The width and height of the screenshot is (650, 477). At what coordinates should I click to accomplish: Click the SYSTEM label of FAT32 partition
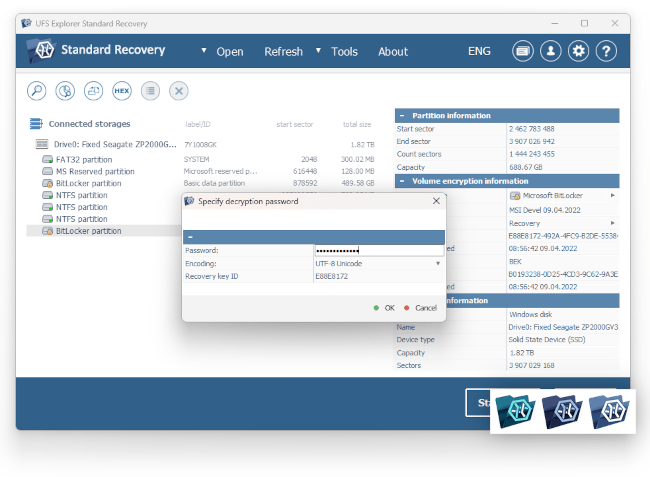196,159
